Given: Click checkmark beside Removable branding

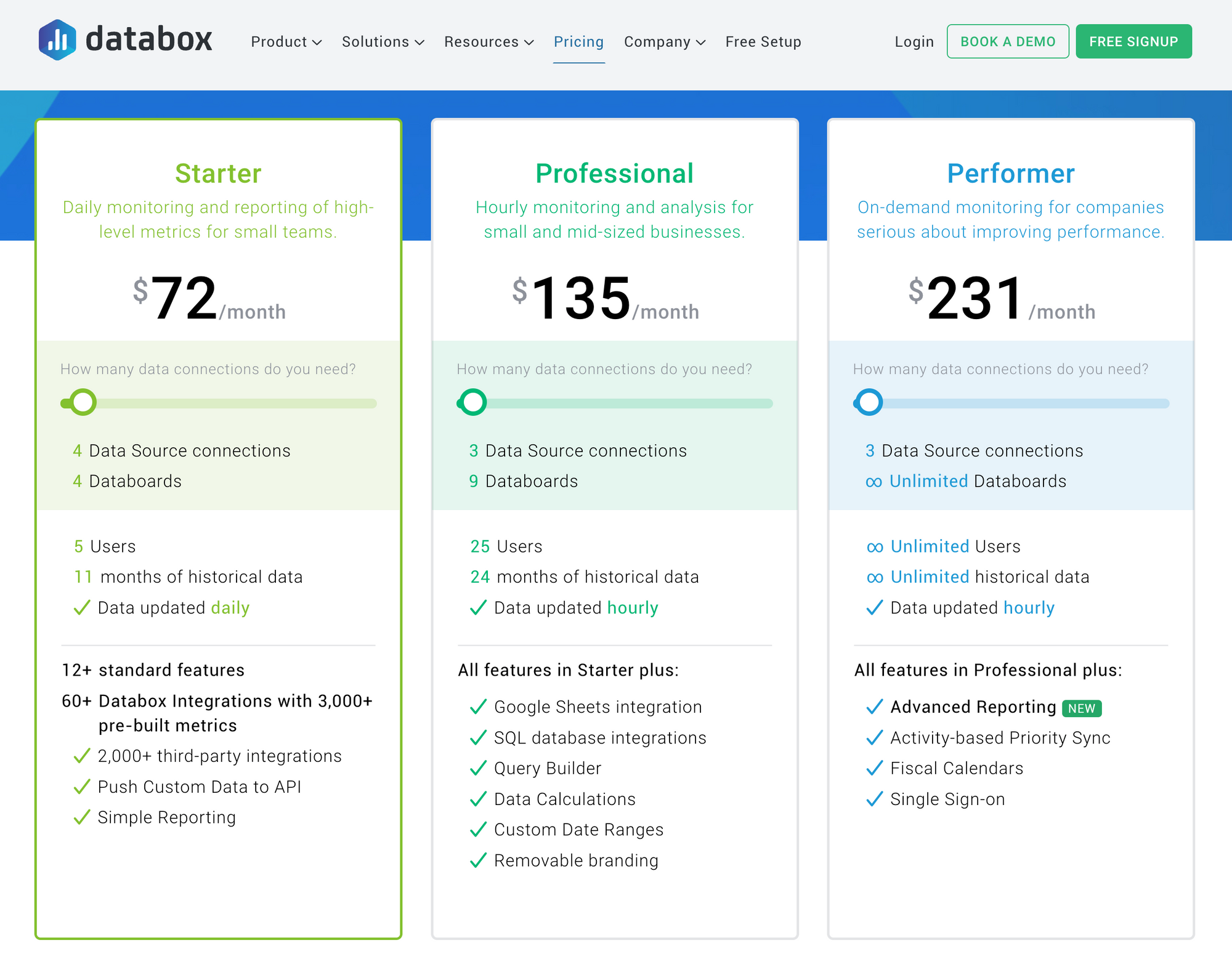Looking at the screenshot, I should coord(478,861).
